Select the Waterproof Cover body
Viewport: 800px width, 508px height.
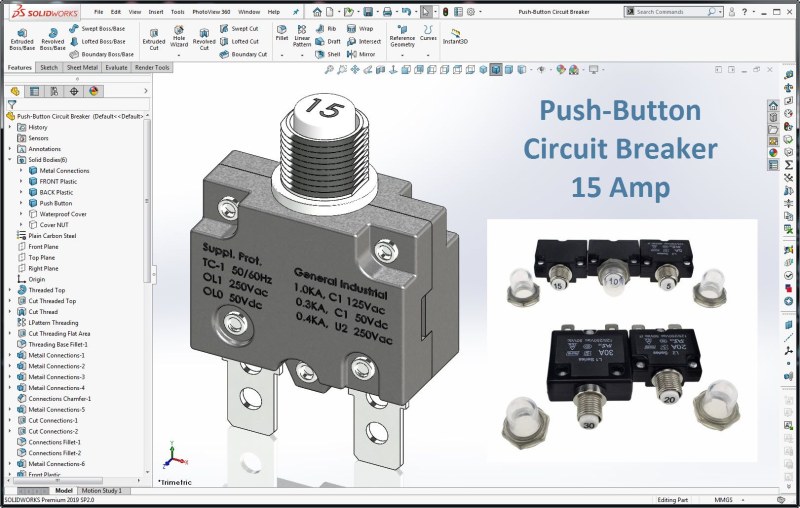tap(63, 213)
